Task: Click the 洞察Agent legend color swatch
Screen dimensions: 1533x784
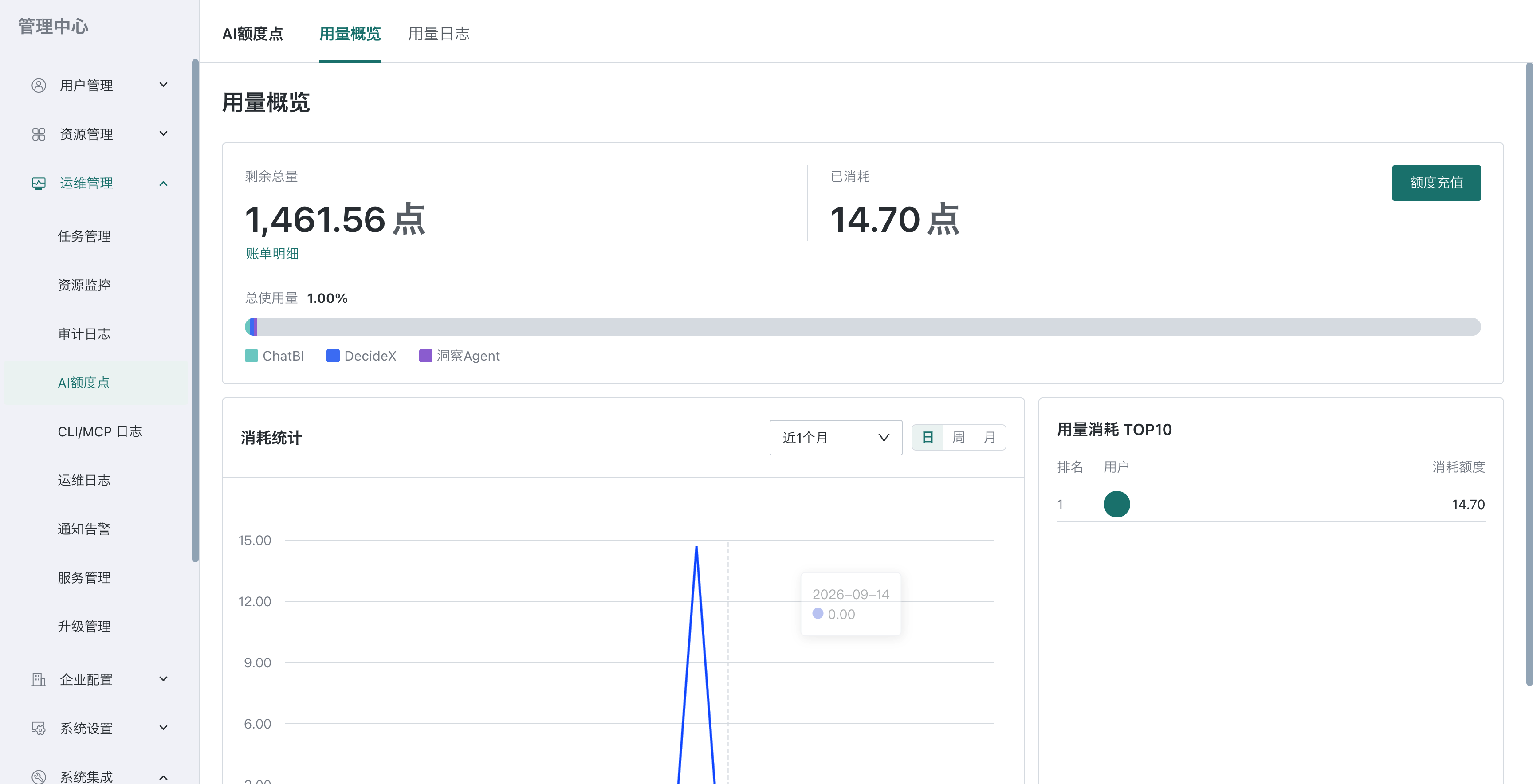Action: pos(425,356)
